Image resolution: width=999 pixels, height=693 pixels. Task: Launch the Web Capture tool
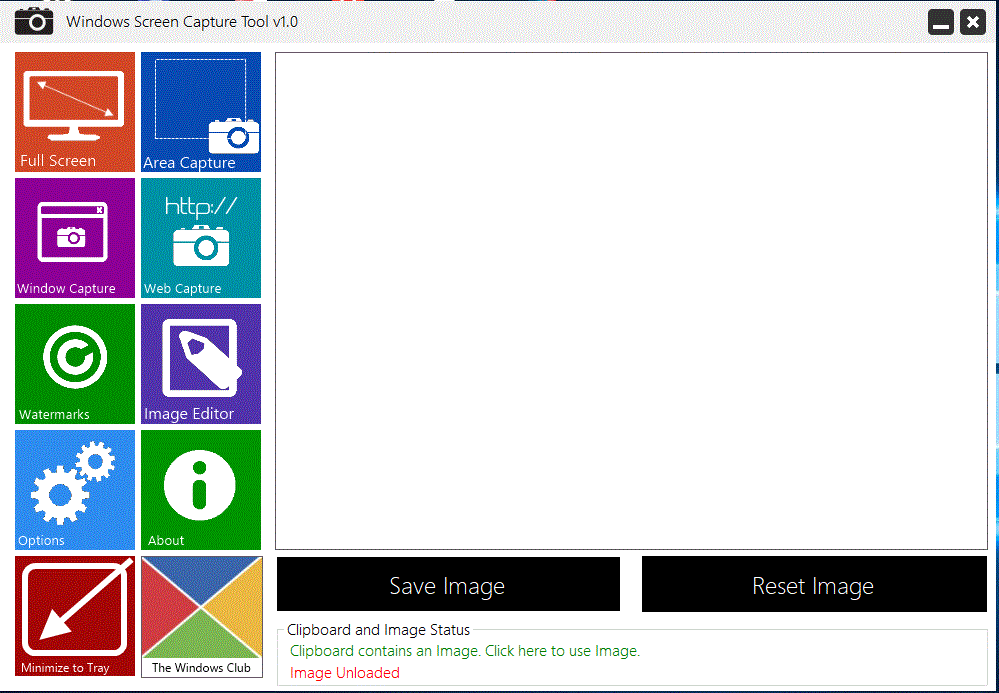tap(200, 237)
